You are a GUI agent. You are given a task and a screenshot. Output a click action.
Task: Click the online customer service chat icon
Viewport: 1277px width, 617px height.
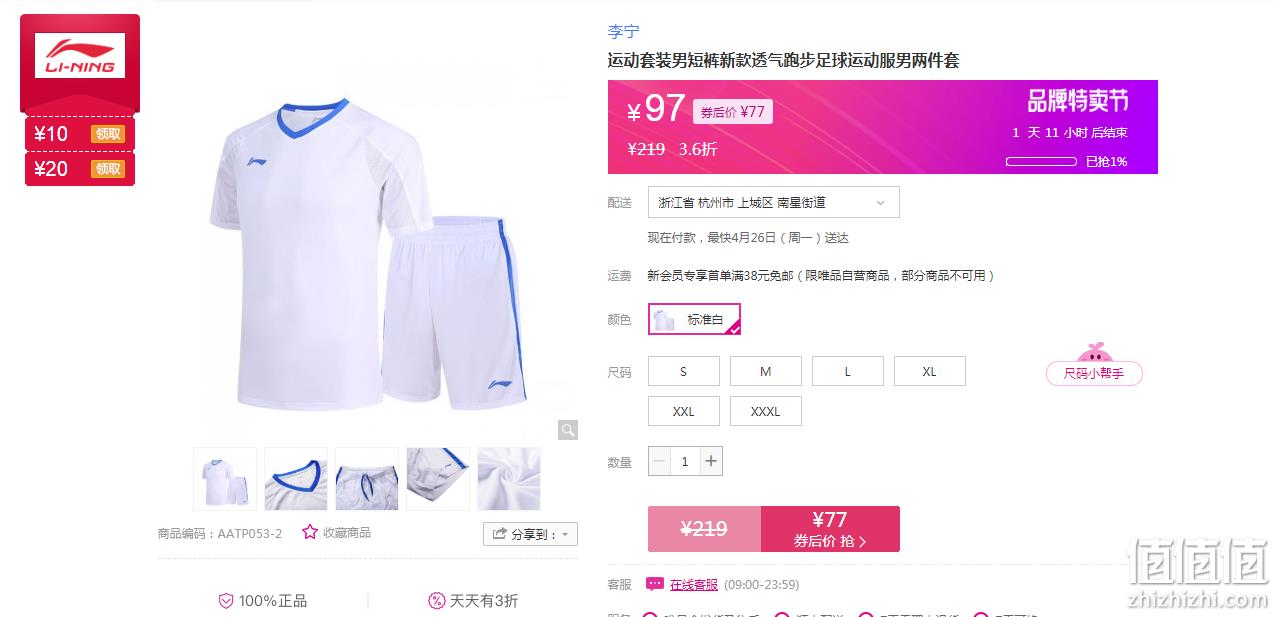[x=655, y=584]
